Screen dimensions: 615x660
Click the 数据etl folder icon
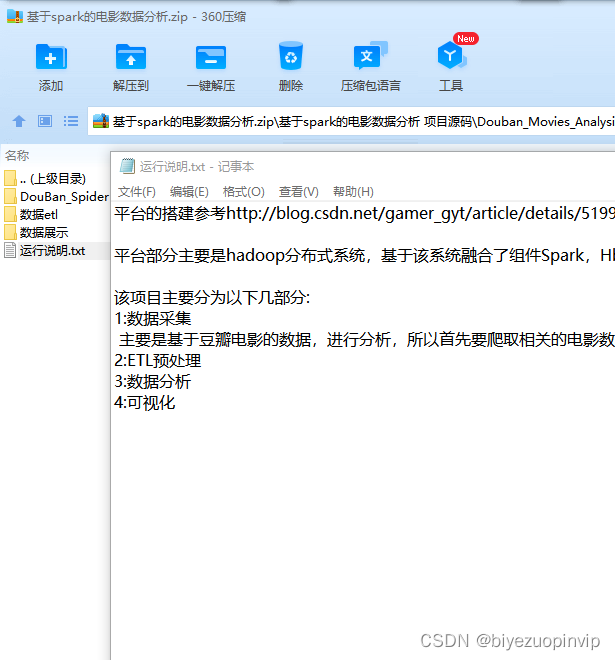tap(11, 214)
